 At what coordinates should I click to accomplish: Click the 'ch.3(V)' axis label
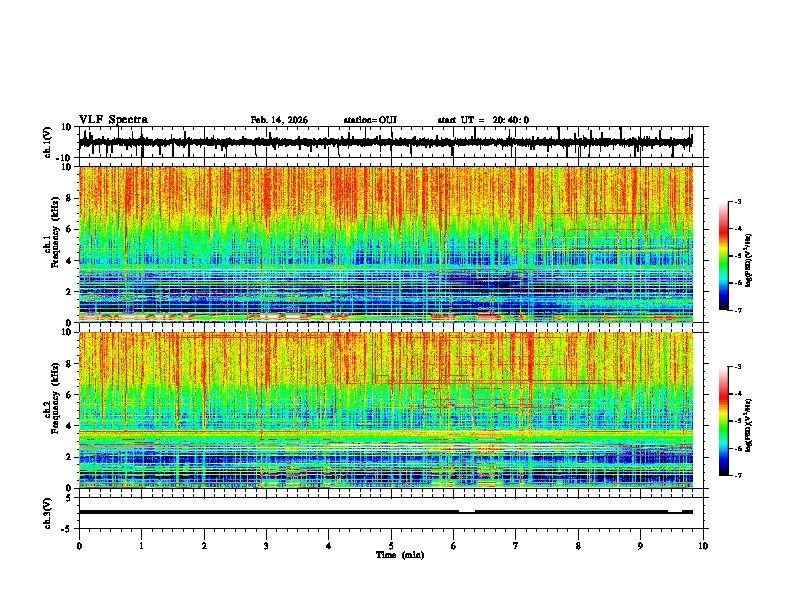48,513
